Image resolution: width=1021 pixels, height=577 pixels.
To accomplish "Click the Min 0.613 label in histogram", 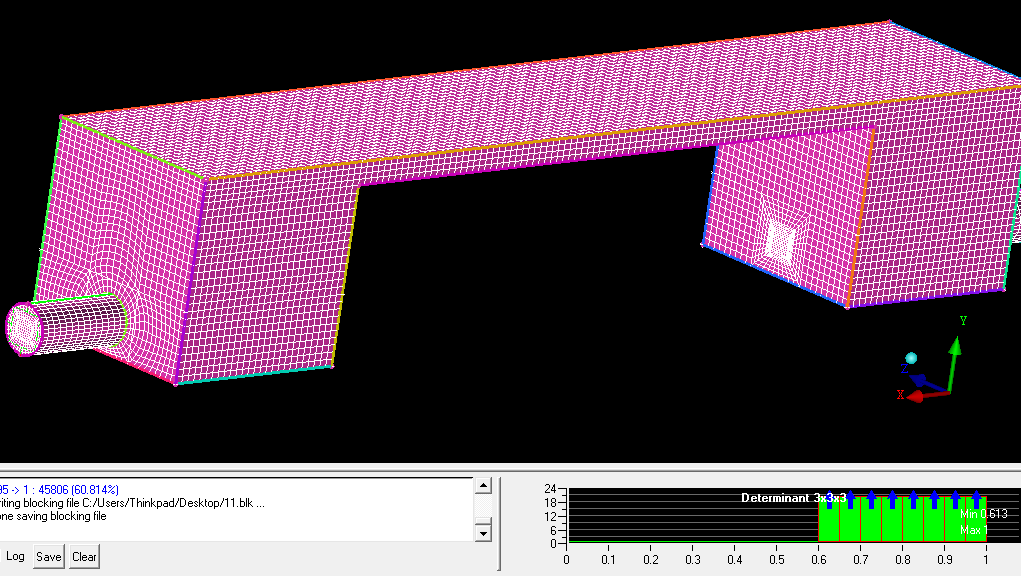I will 984,514.
